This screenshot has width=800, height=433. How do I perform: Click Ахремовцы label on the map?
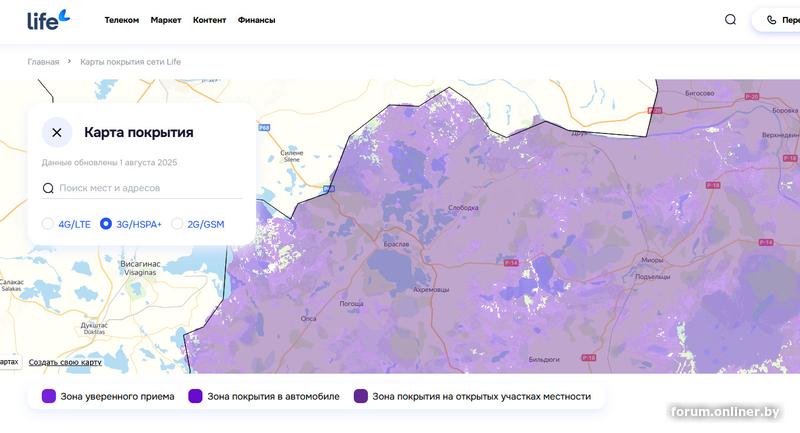431,290
